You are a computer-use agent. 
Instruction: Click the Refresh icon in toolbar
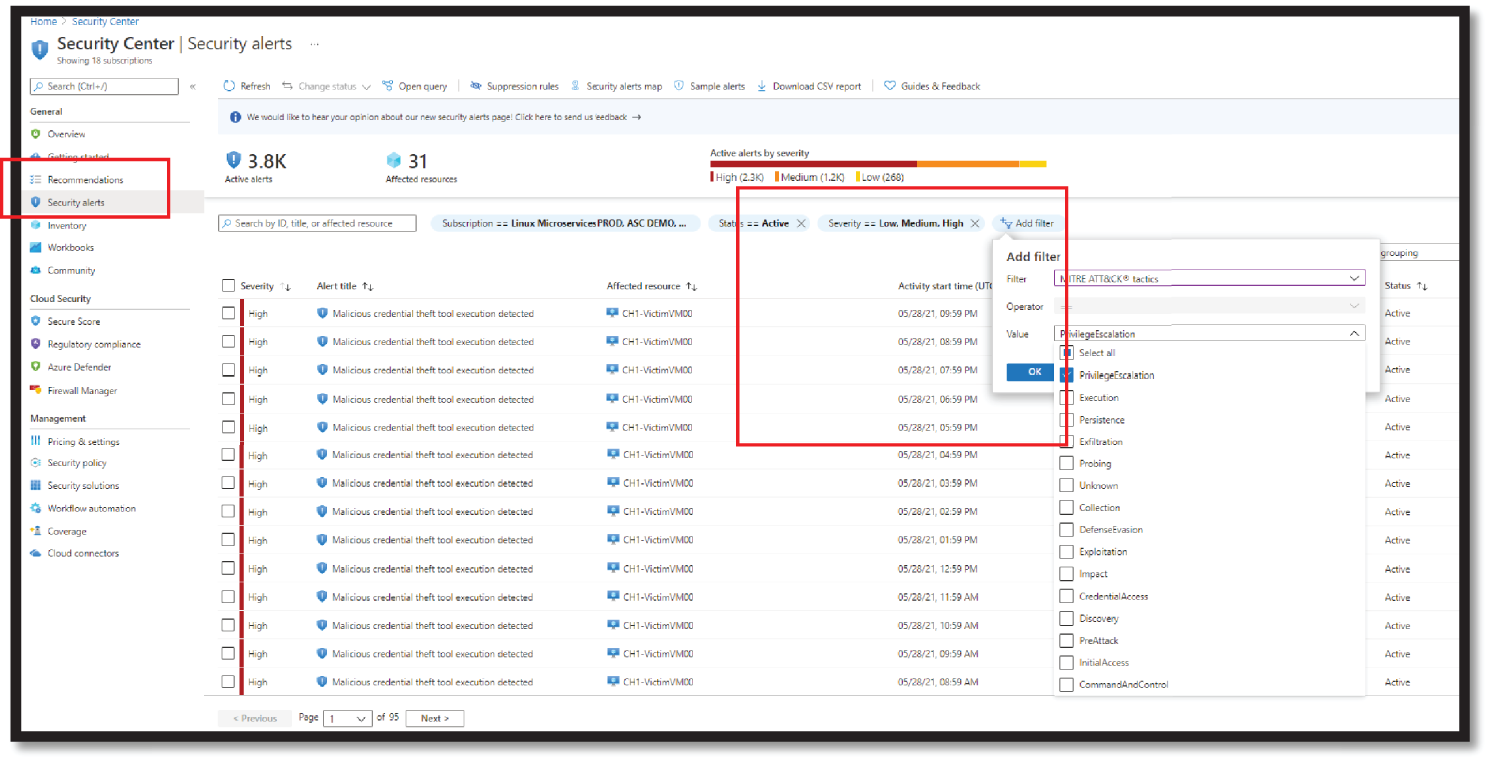click(x=229, y=86)
